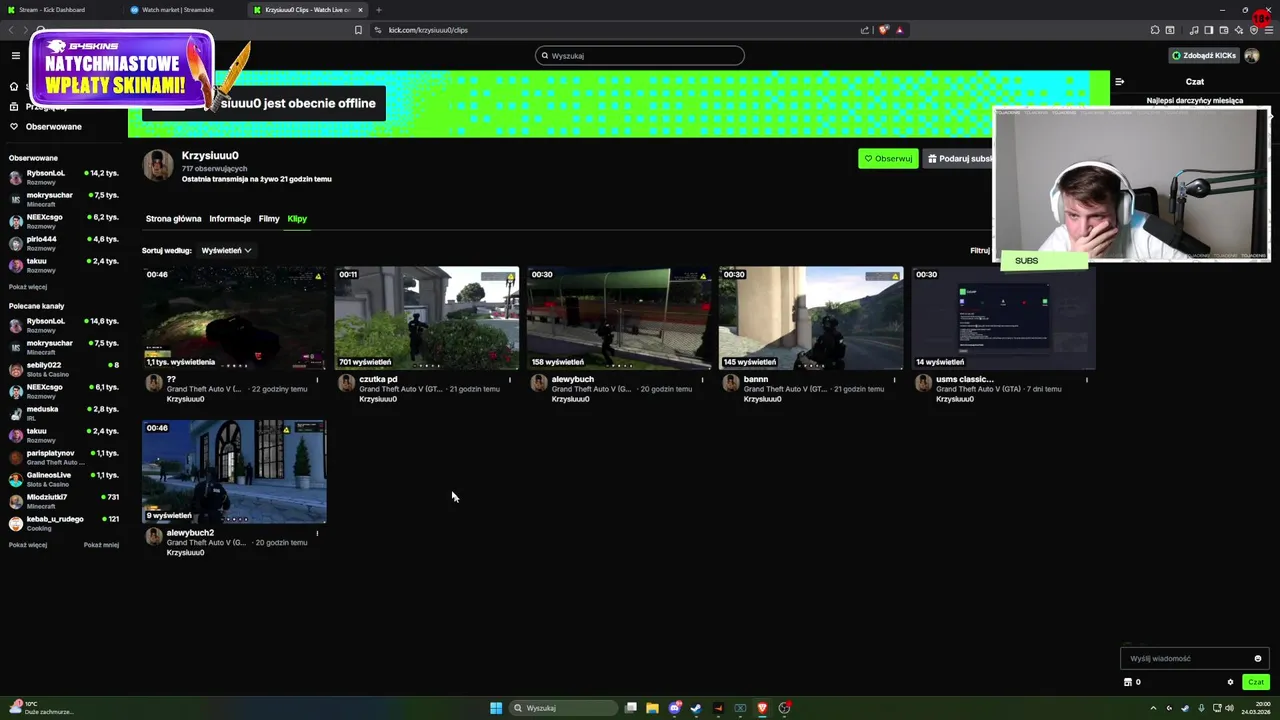
Task: Click the browser address bar URL
Action: coord(428,30)
